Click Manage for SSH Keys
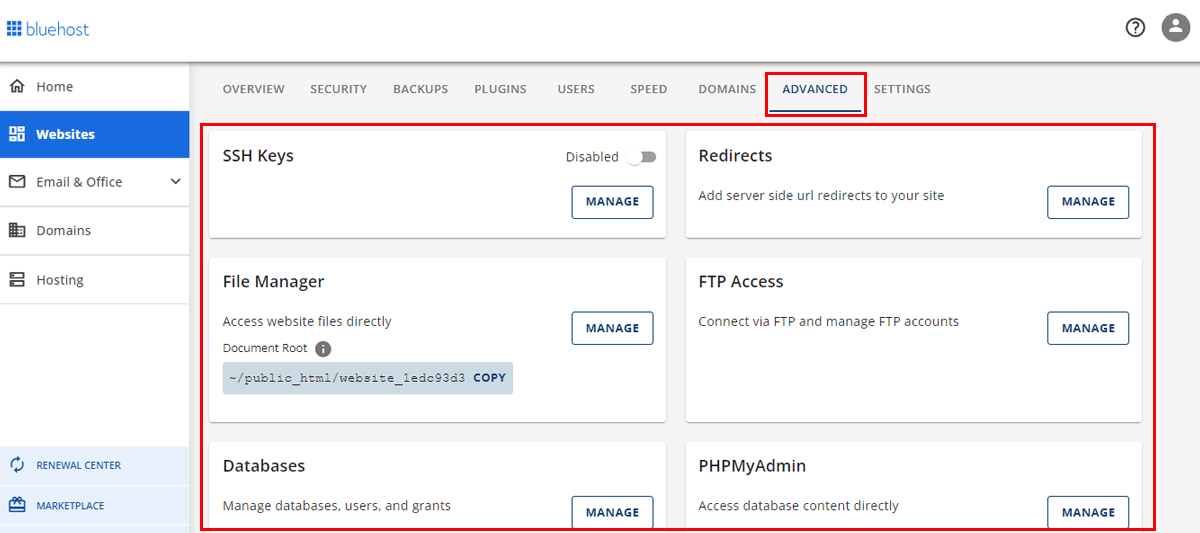 612,202
